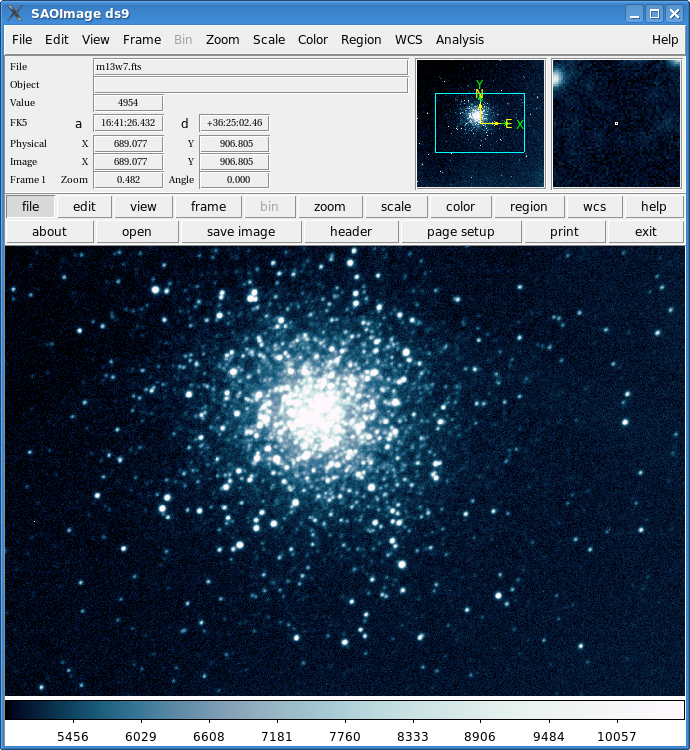
Task: Select the 'region' buttonbar tab
Action: tap(528, 207)
